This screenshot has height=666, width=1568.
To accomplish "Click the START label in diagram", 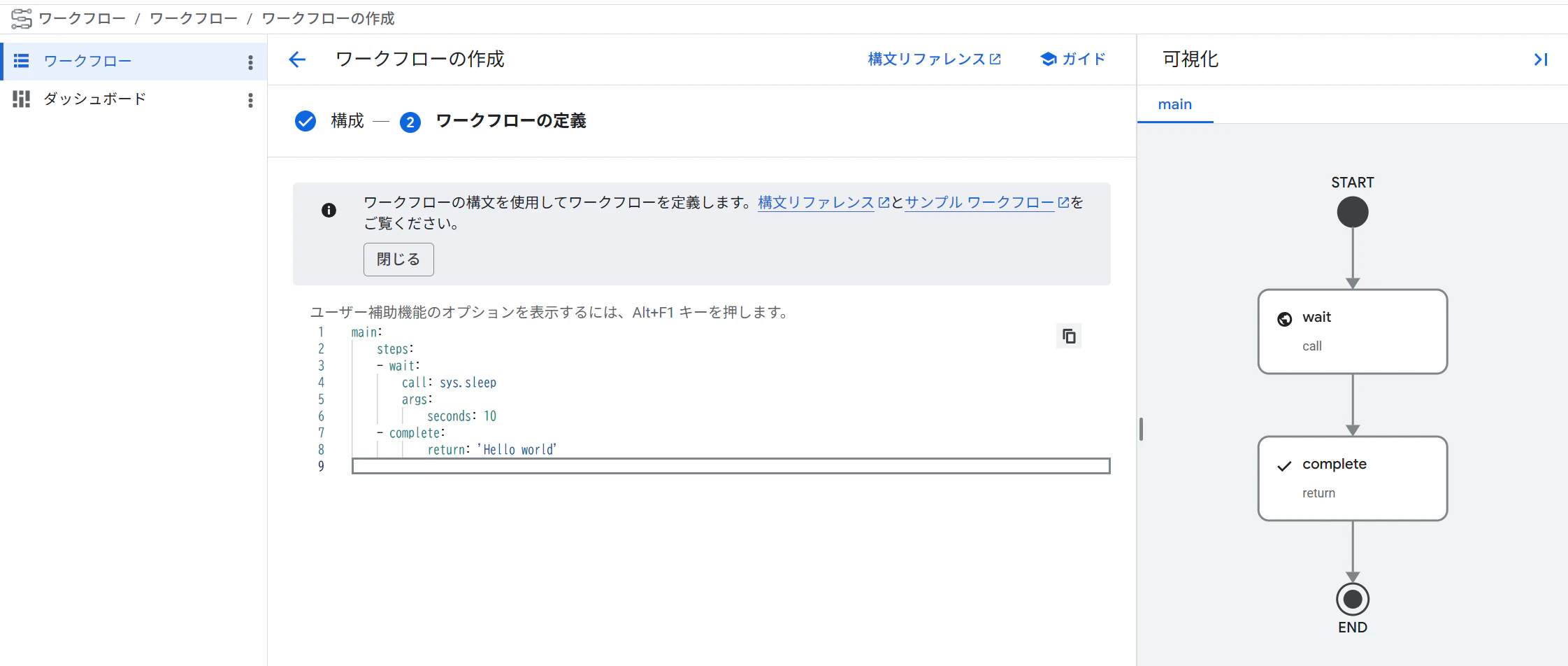I will (1353, 183).
